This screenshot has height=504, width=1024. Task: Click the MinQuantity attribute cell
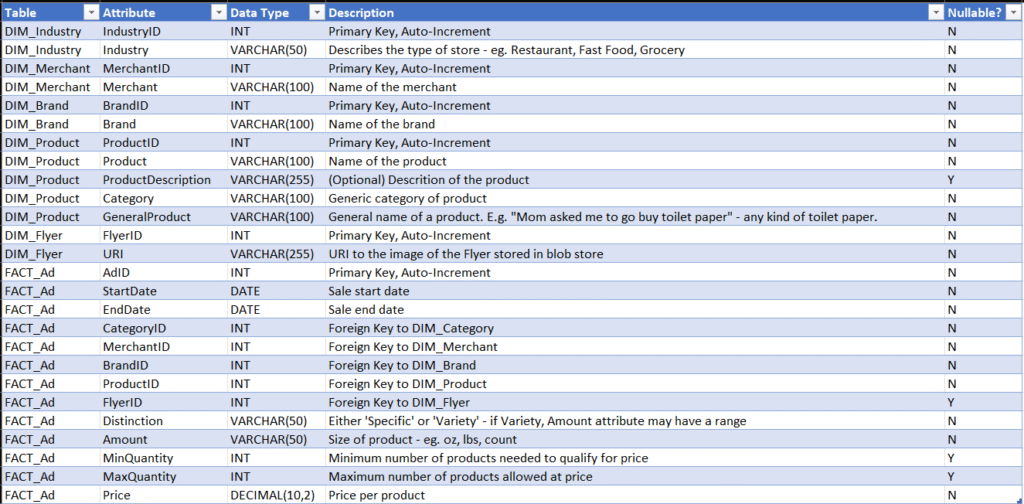163,458
